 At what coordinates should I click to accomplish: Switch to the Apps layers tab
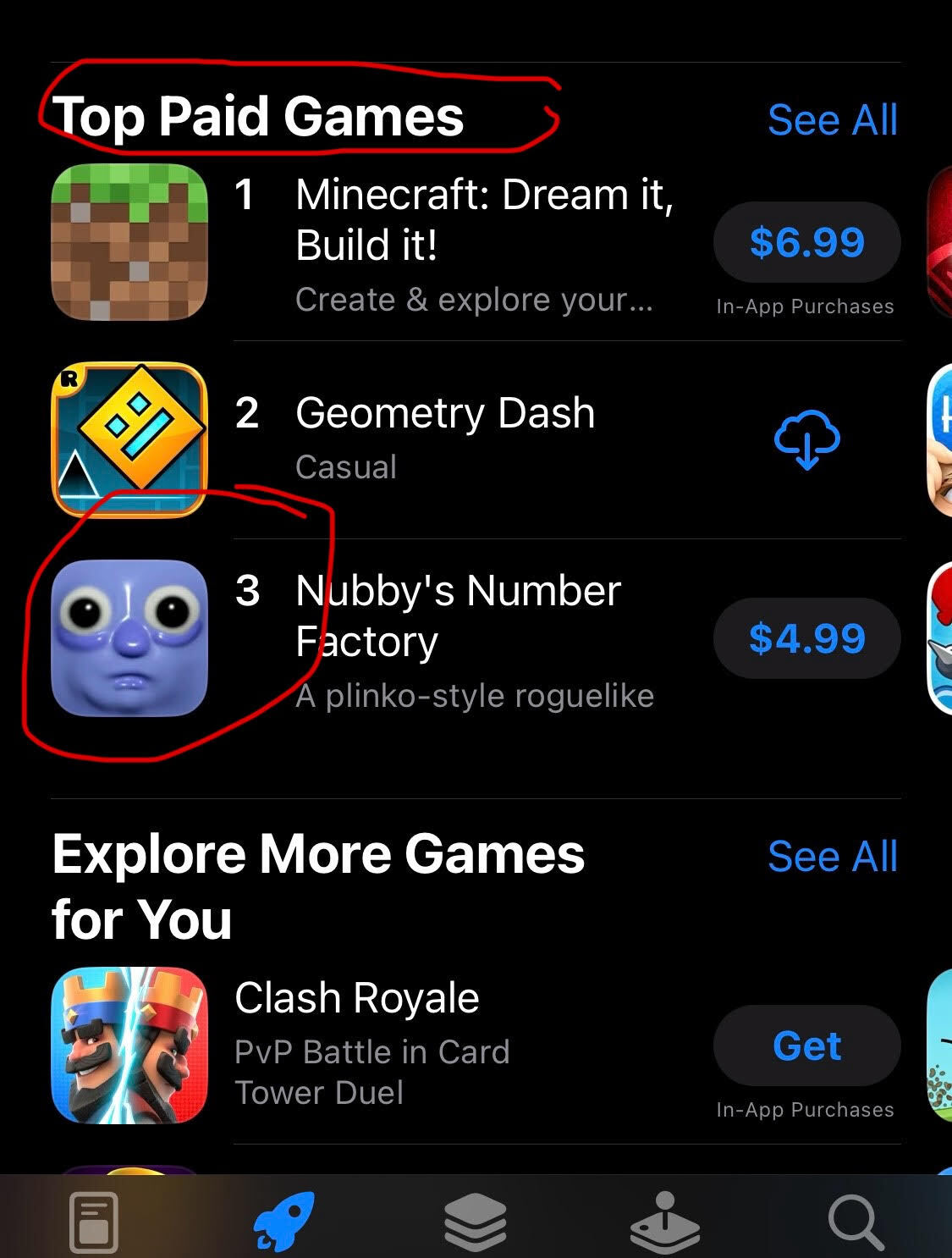pos(476,1222)
